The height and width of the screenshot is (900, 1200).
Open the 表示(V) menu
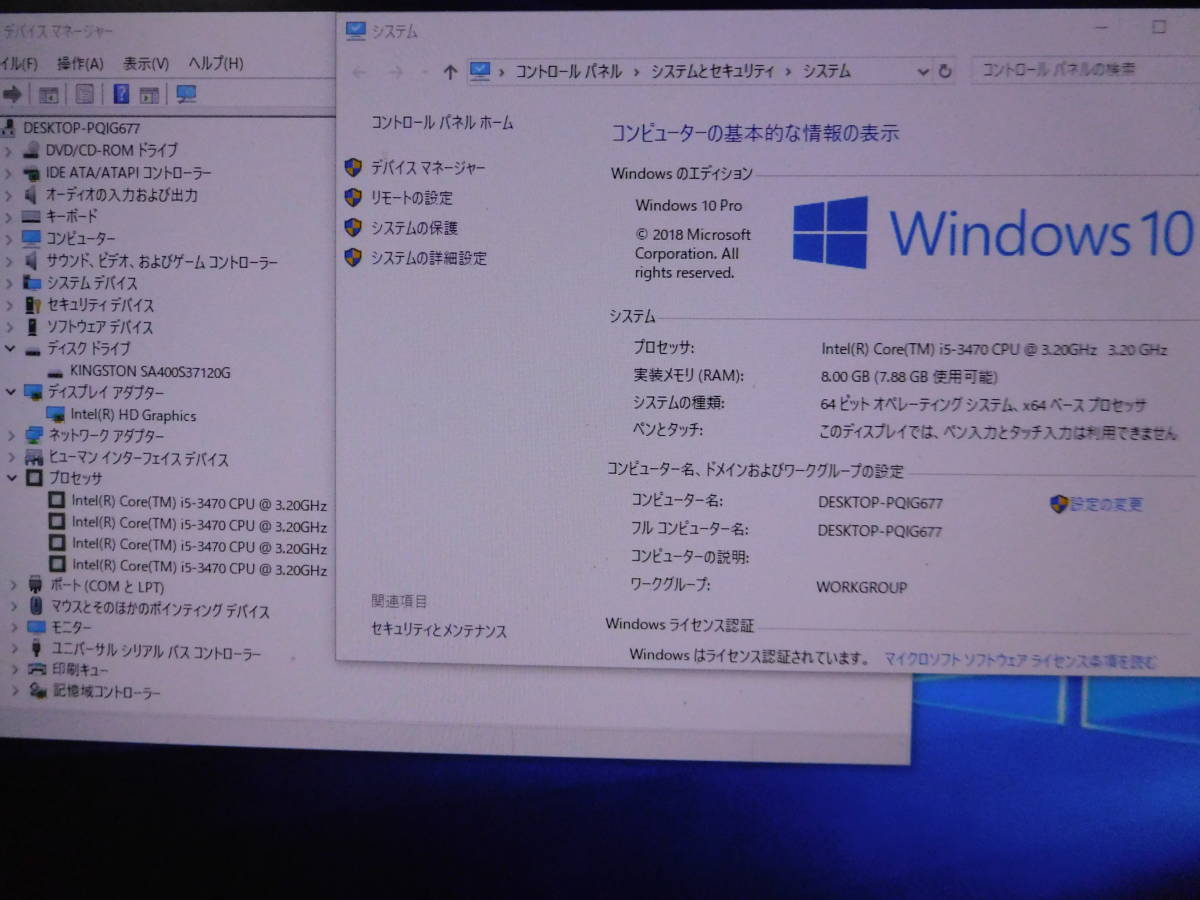[x=146, y=64]
